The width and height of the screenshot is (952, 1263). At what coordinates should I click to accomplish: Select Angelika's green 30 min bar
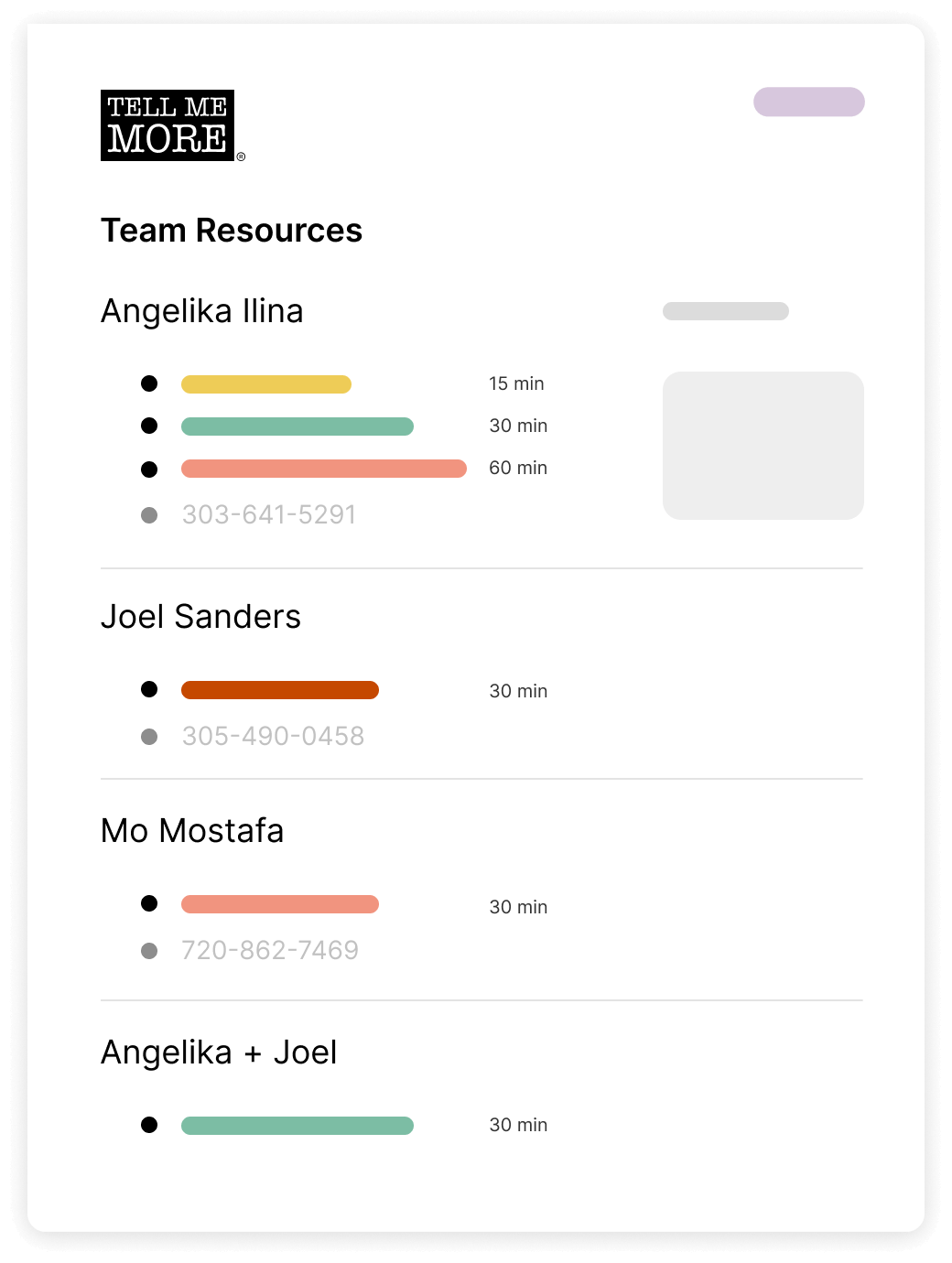[297, 426]
